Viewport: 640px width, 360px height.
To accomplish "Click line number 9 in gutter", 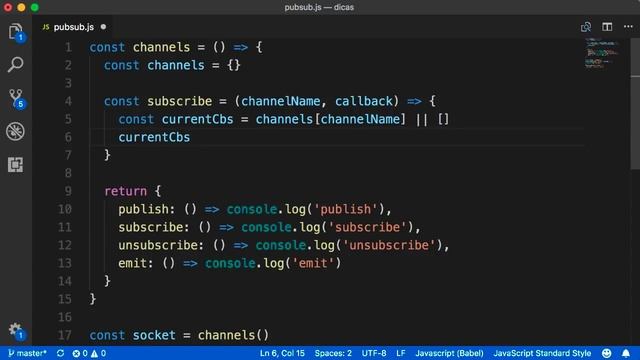I will pos(68,191).
